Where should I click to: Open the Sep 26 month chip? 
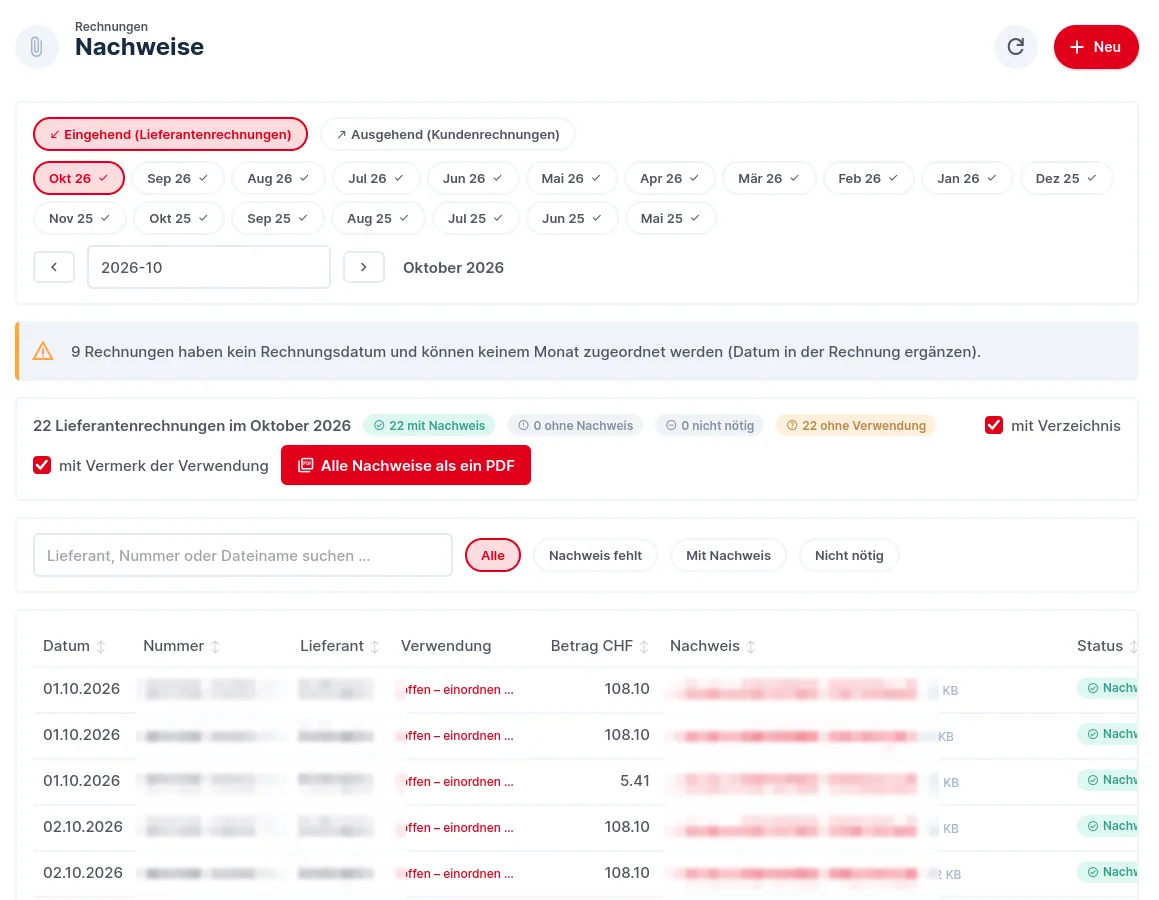[177, 179]
